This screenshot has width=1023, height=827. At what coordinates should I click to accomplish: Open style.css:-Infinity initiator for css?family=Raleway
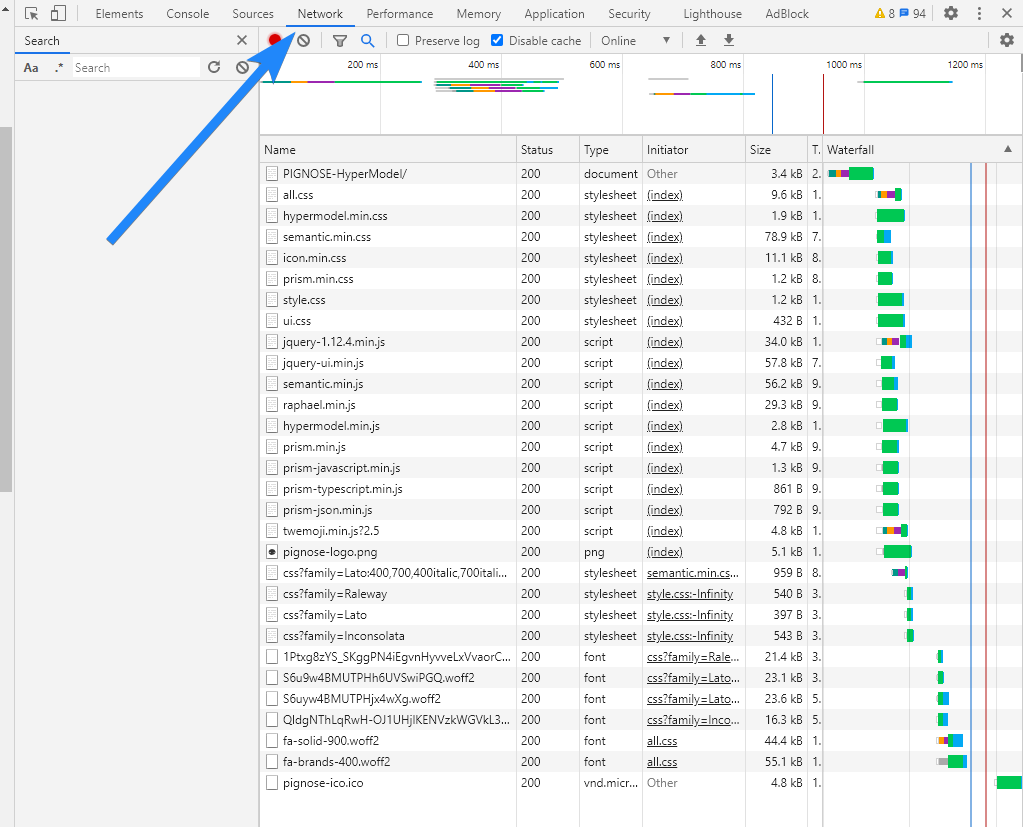coord(690,594)
